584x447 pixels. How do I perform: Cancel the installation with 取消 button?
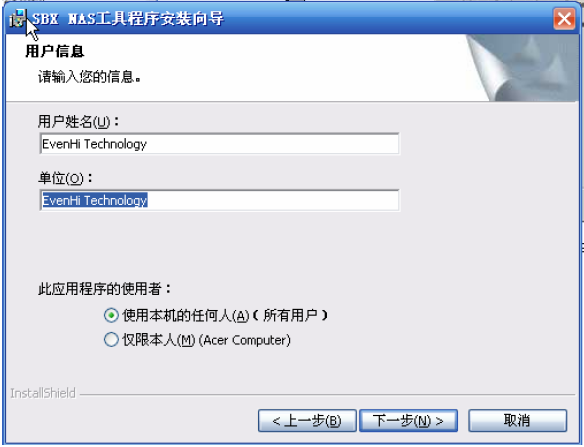pyautogui.click(x=517, y=421)
